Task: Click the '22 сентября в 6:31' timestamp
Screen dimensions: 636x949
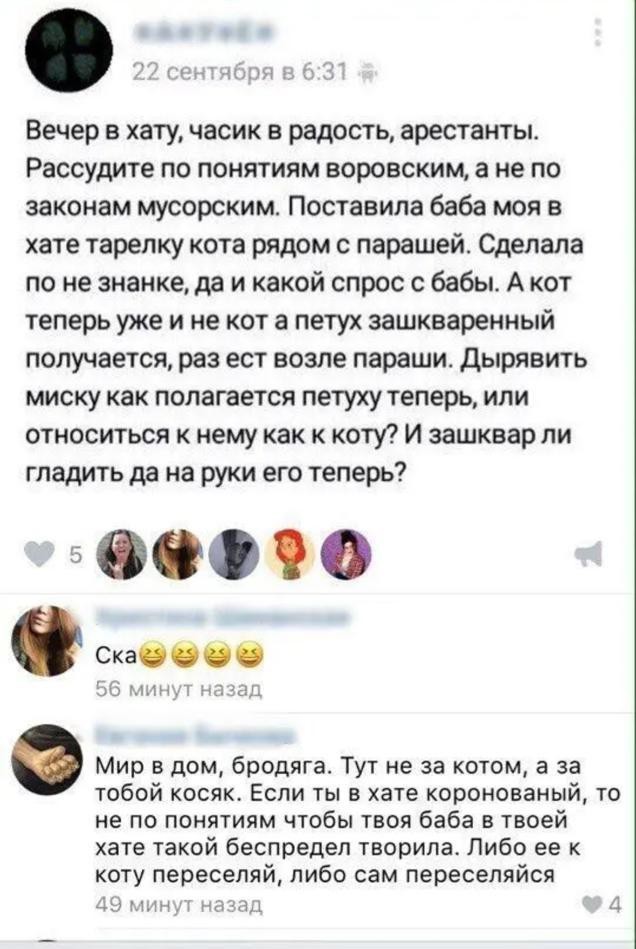Action: click(x=240, y=75)
